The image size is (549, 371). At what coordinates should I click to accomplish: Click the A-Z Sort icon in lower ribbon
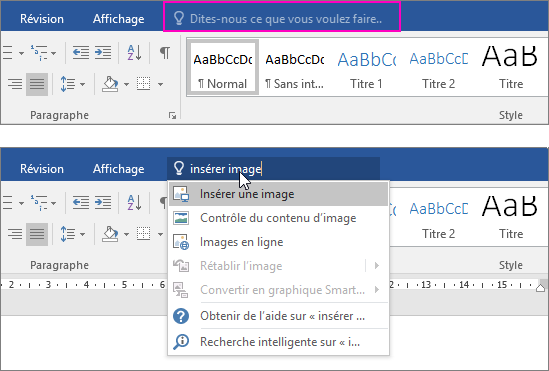[134, 203]
